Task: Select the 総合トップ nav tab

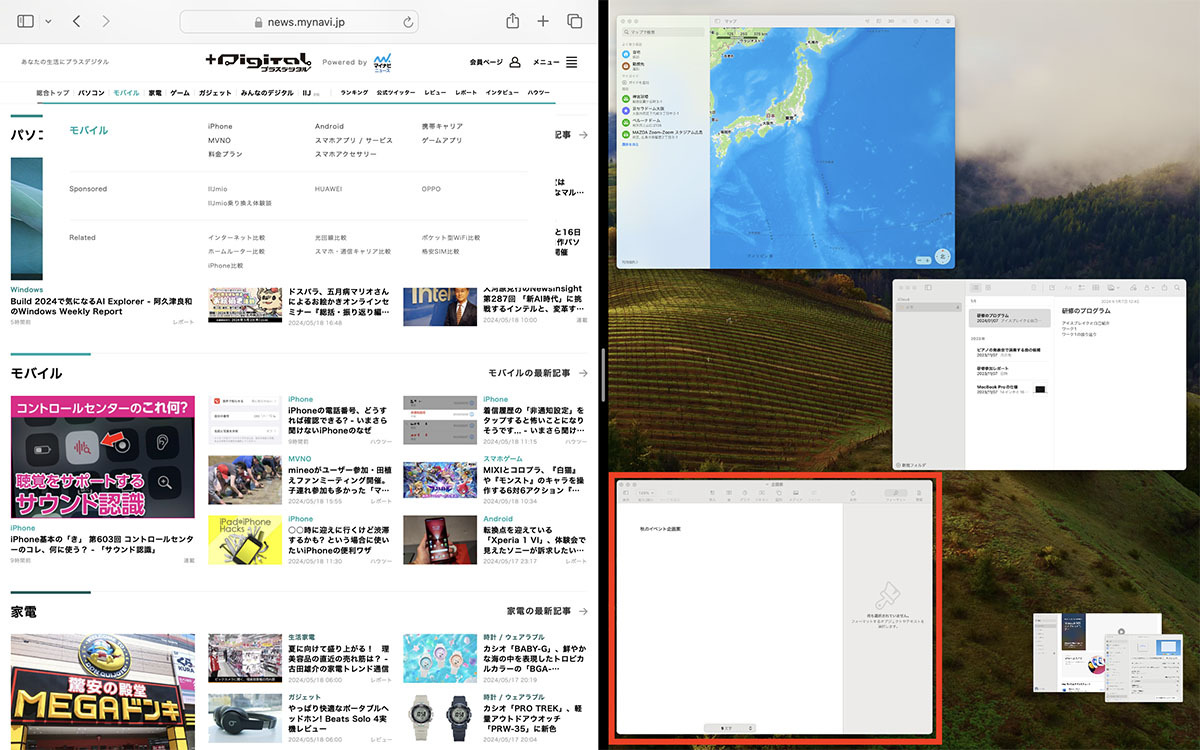Action: [53, 92]
